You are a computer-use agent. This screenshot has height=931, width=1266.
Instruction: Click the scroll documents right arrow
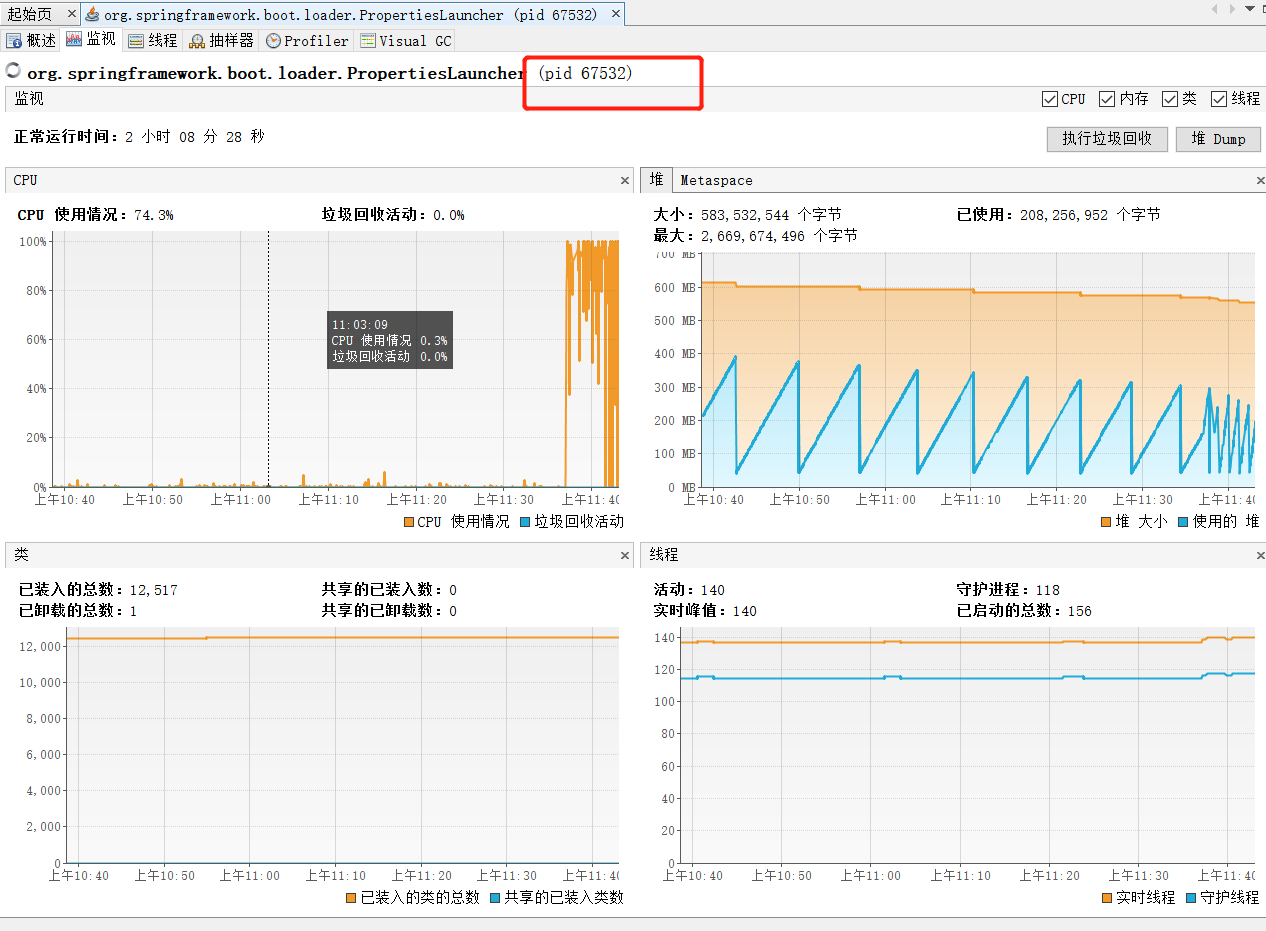point(1231,9)
